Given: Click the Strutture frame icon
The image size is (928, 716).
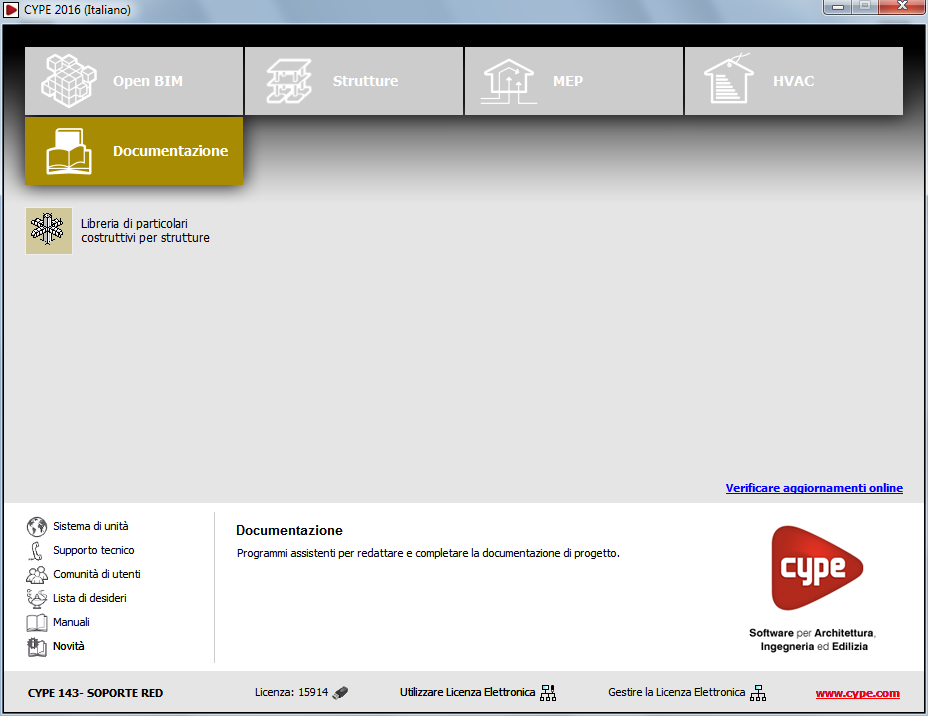Looking at the screenshot, I should pos(289,81).
